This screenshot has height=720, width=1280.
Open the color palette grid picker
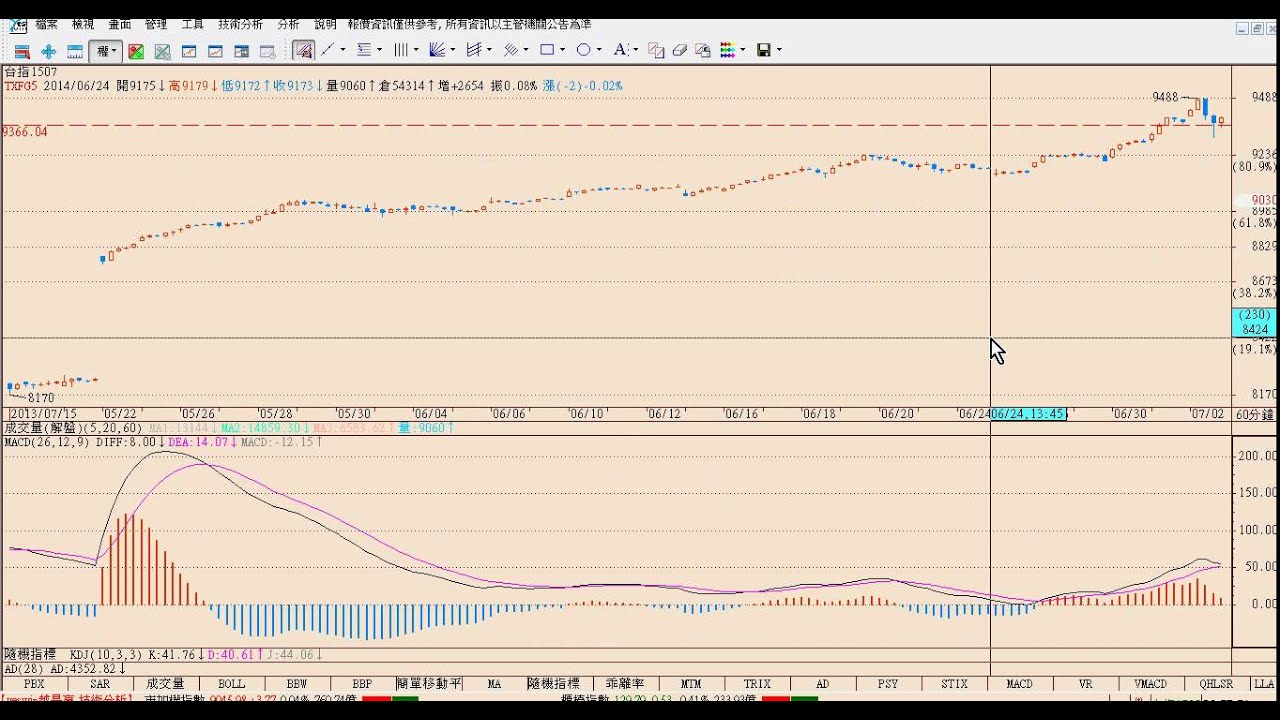click(727, 50)
